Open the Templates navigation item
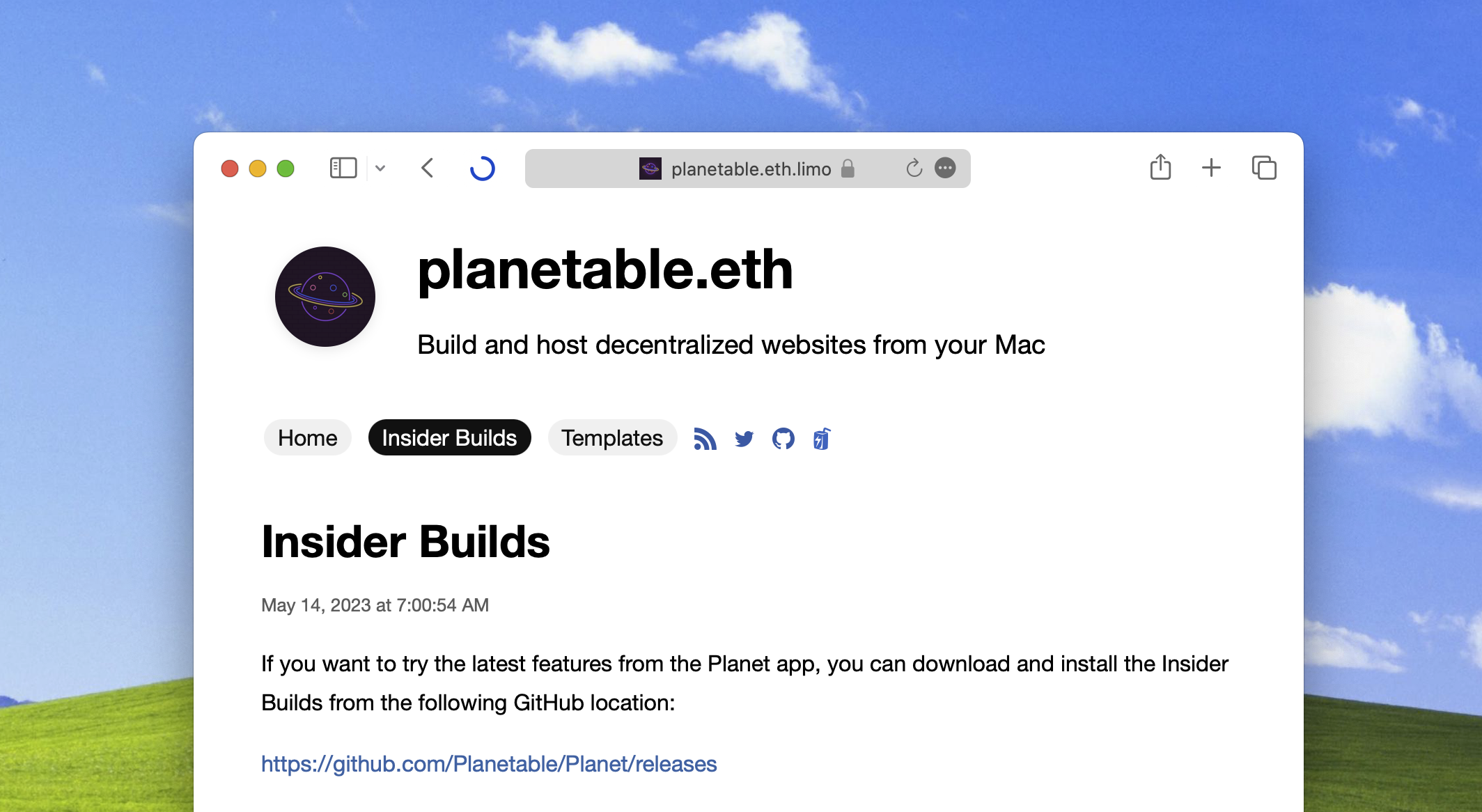 pos(612,437)
